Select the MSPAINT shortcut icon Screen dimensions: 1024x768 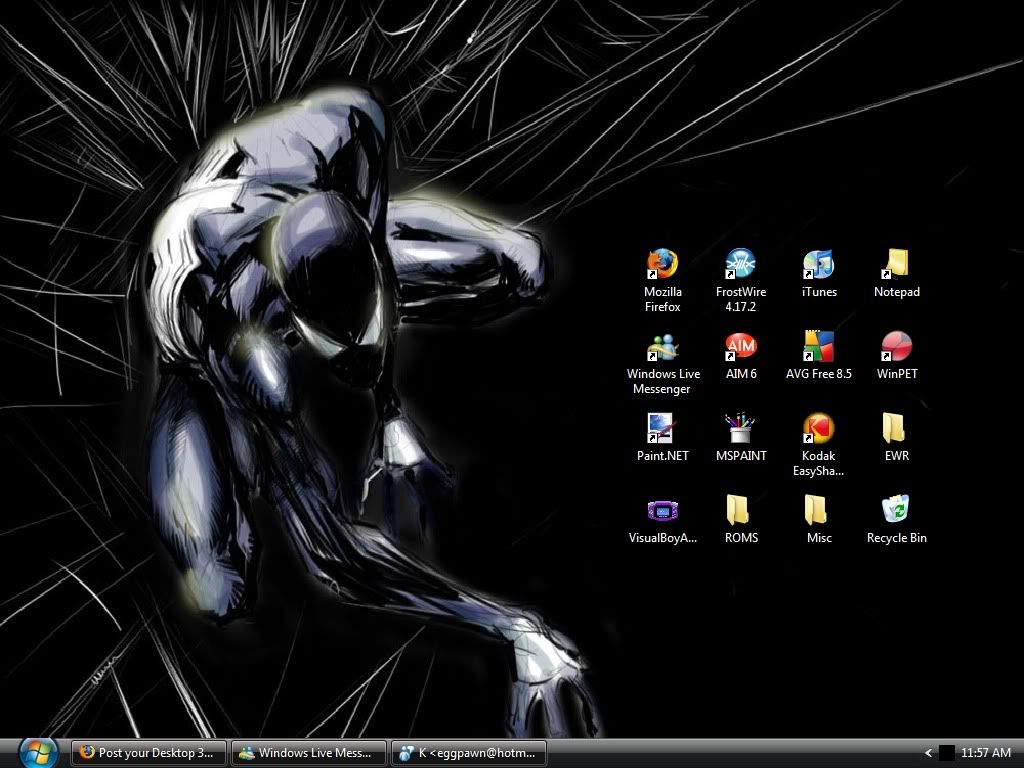pyautogui.click(x=741, y=429)
